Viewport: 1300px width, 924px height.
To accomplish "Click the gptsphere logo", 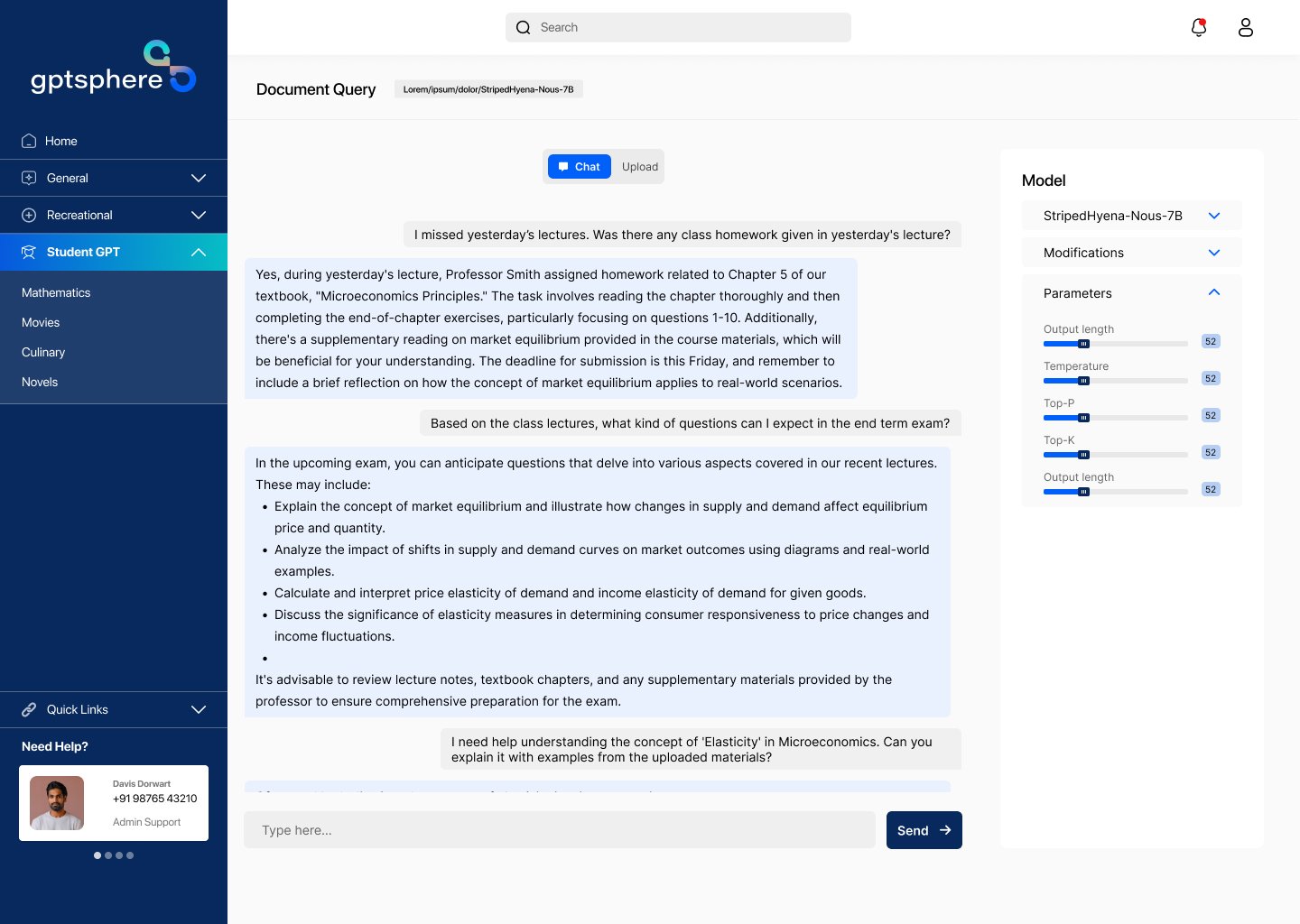I will 114,68.
